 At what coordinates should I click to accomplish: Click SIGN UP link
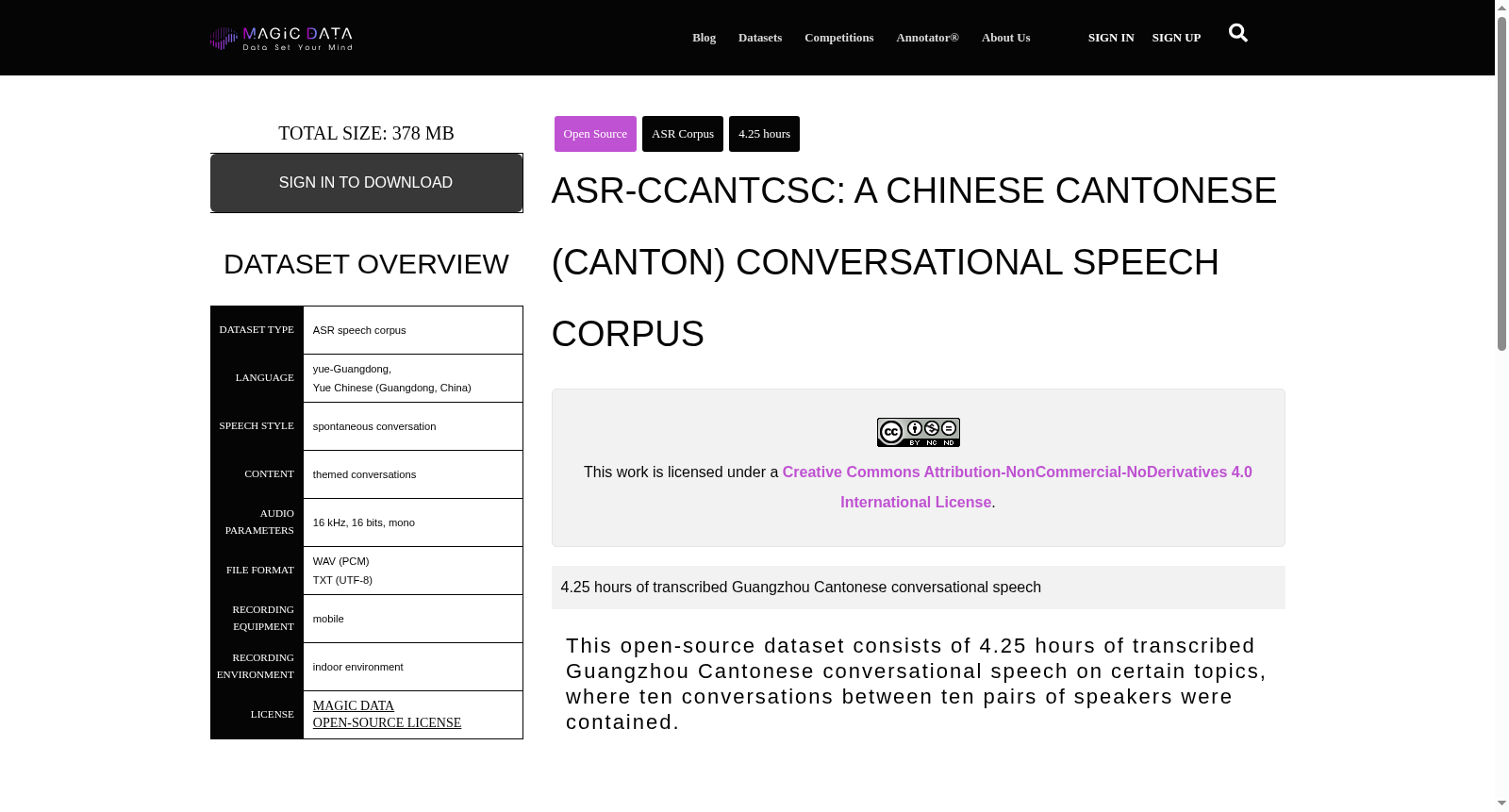(x=1176, y=38)
